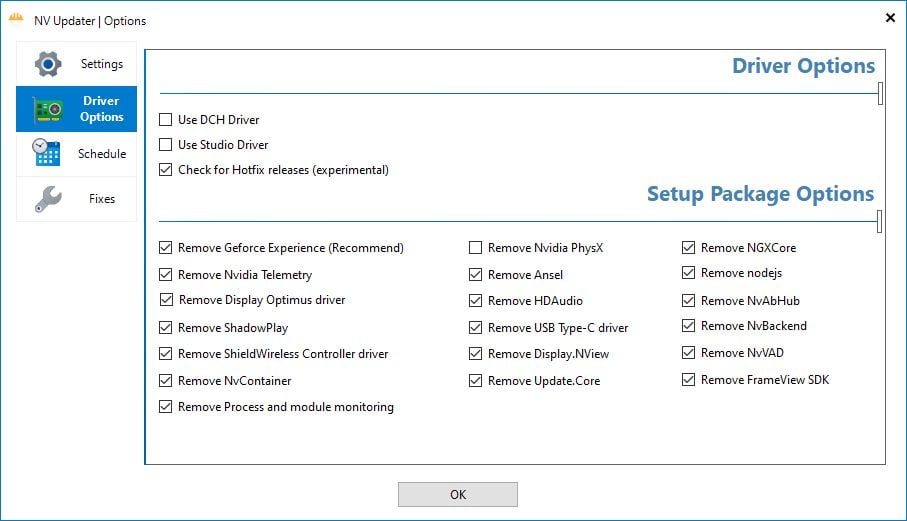Toggle Remove NGXCore checkbox
The image size is (907, 521).
point(688,248)
